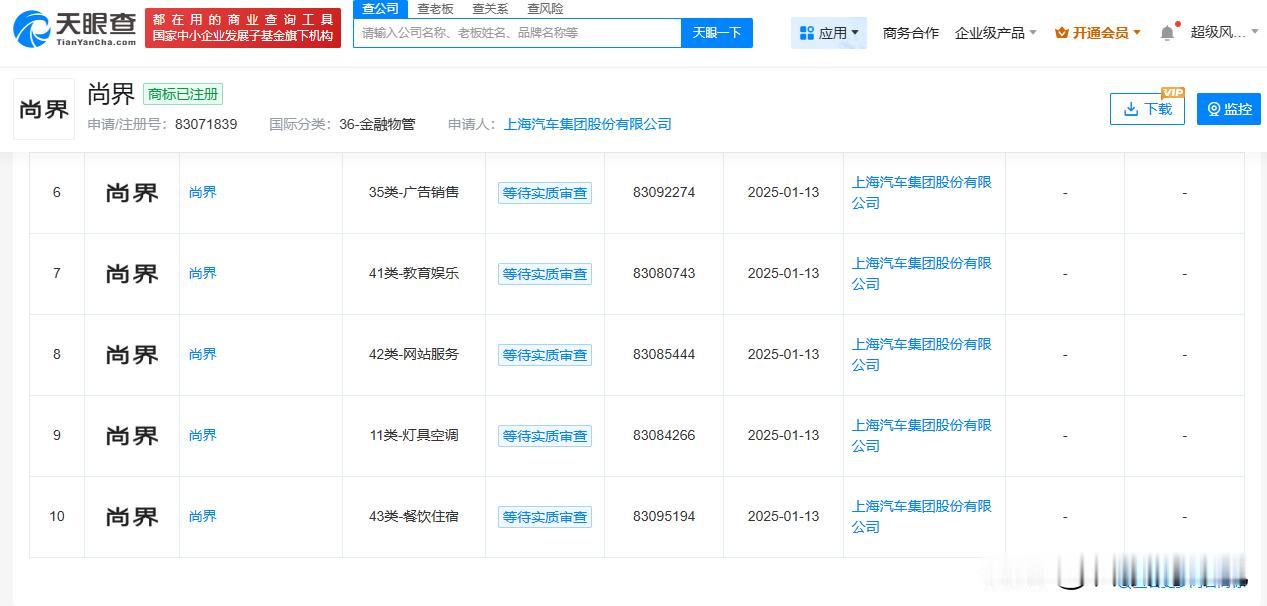Open trademark image in row 7
1267x606 pixels.
tap(132, 274)
